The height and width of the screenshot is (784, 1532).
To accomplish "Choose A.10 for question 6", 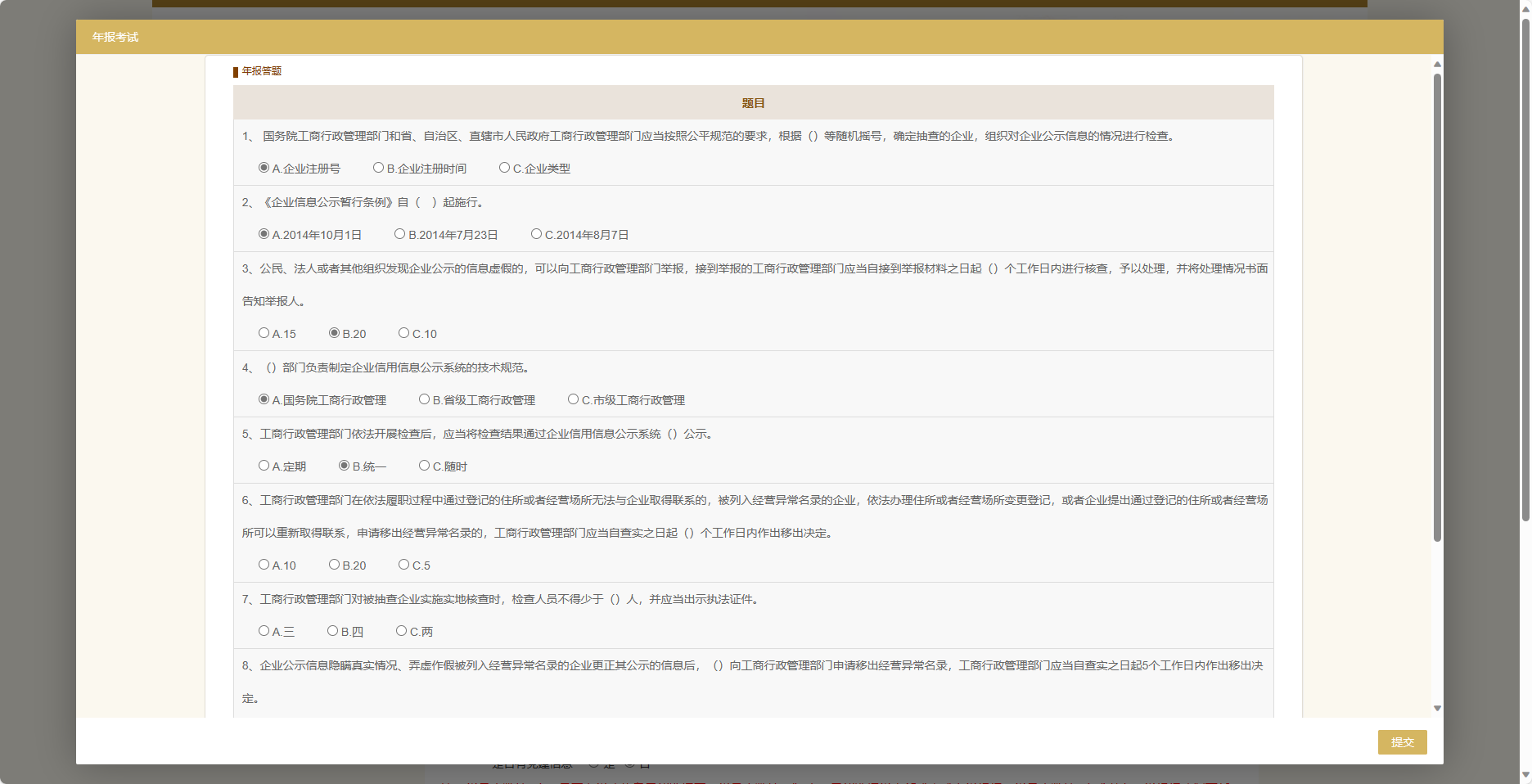I will [x=264, y=565].
